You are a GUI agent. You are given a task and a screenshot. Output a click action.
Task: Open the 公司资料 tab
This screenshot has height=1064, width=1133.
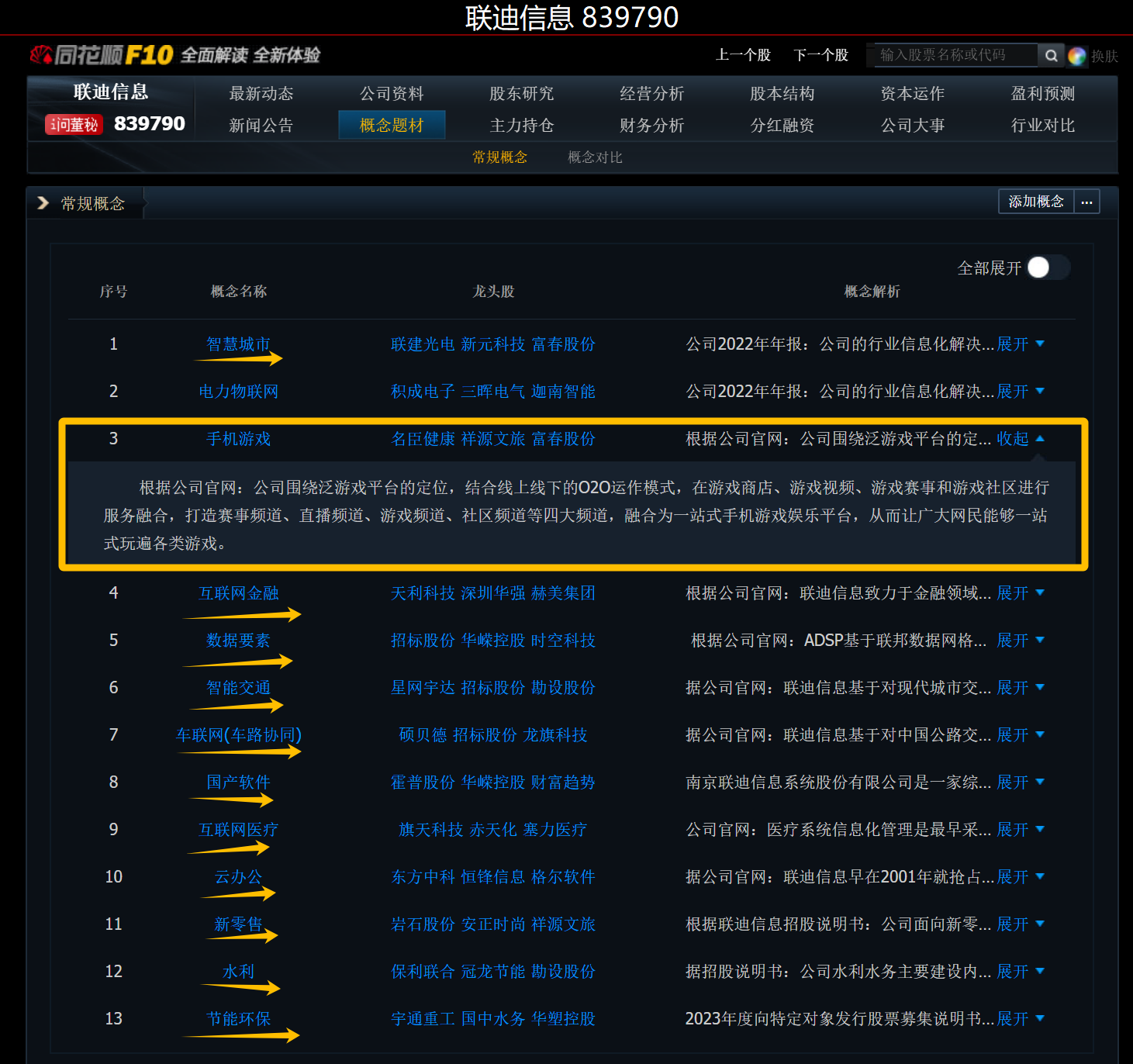click(x=392, y=94)
